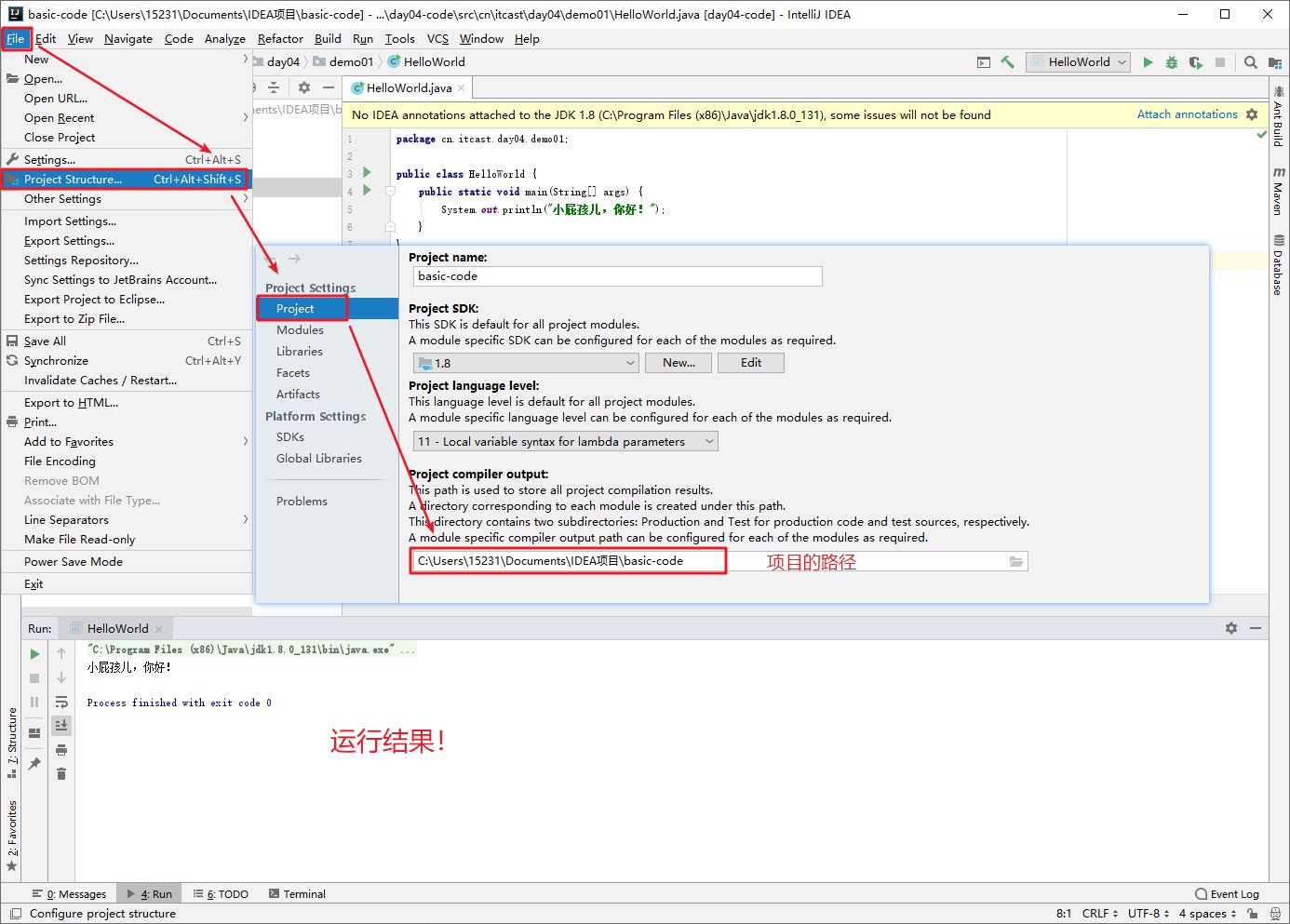1290x924 pixels.
Task: Click the run gutter arrow beside class HelloWorld
Action: (367, 172)
